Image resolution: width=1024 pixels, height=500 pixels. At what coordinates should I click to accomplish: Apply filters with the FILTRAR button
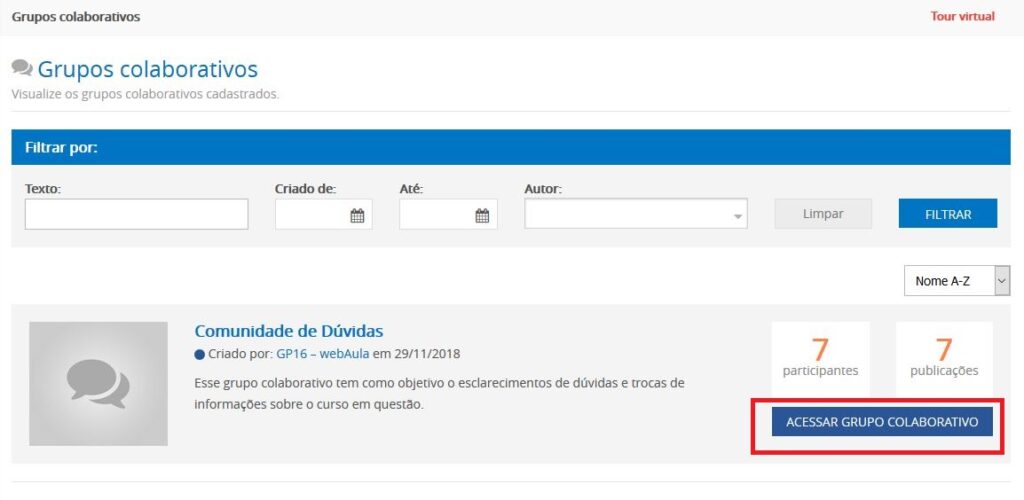[947, 214]
